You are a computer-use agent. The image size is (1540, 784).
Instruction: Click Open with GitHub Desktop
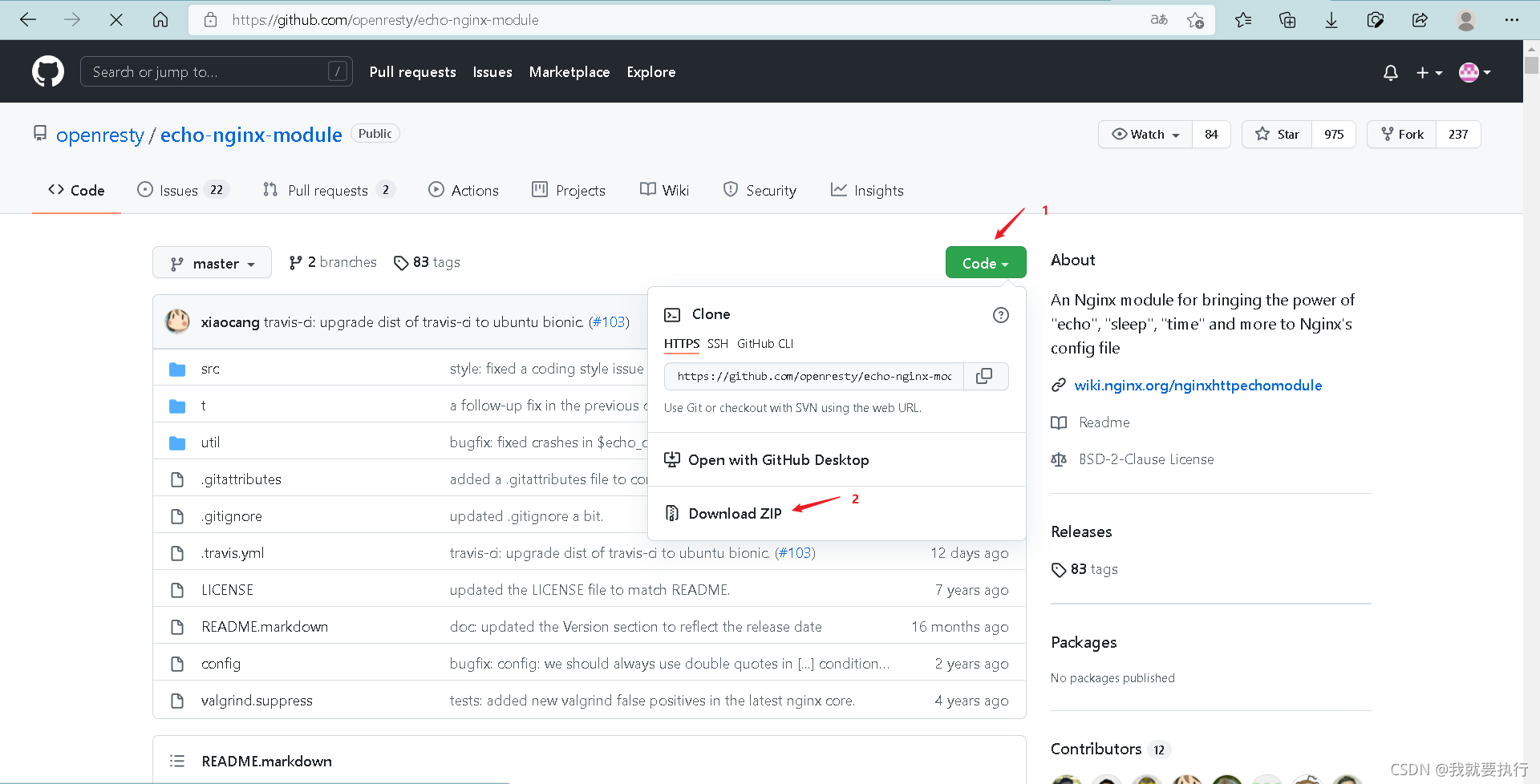767,460
